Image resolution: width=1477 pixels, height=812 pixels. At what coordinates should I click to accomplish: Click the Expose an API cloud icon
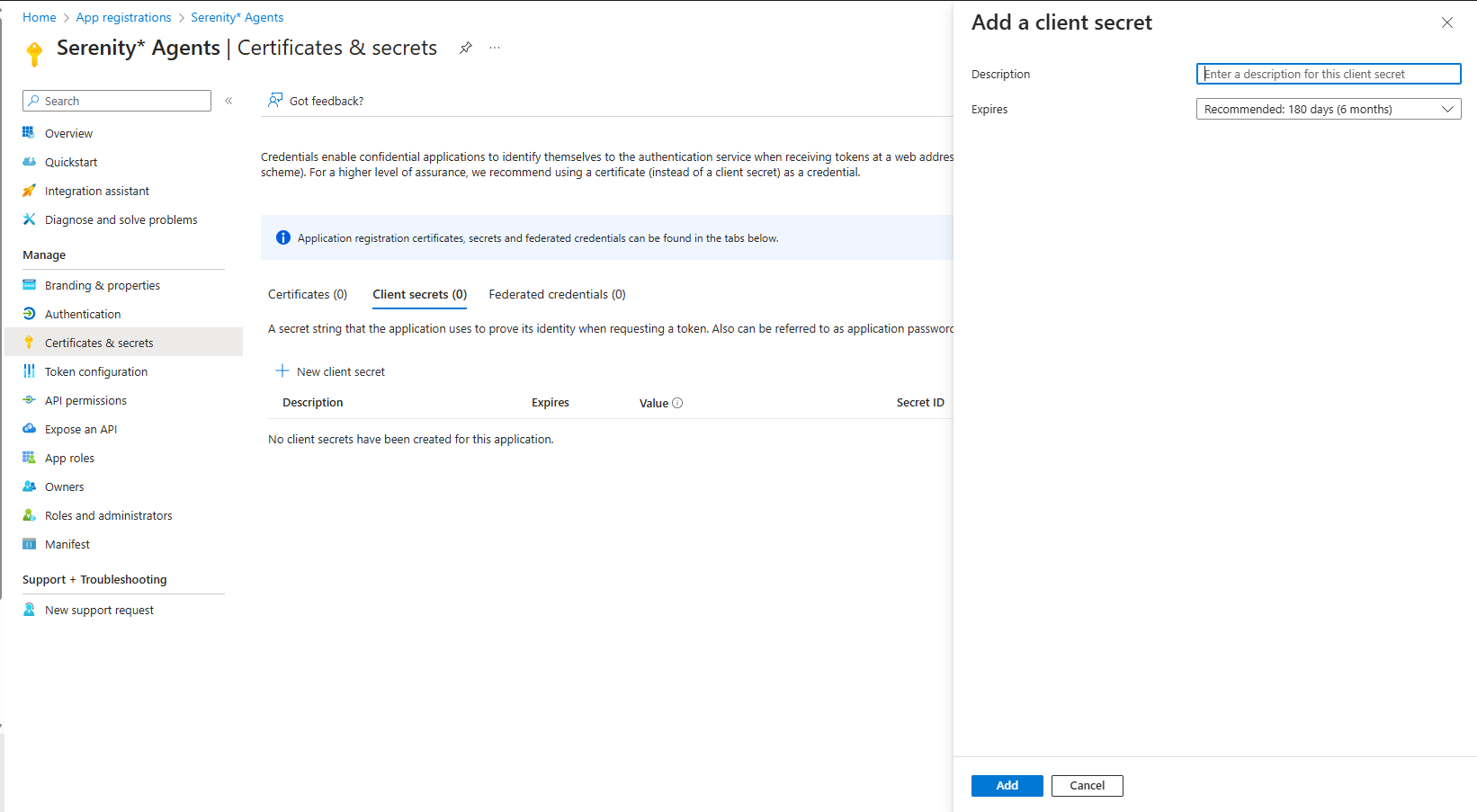(x=29, y=429)
